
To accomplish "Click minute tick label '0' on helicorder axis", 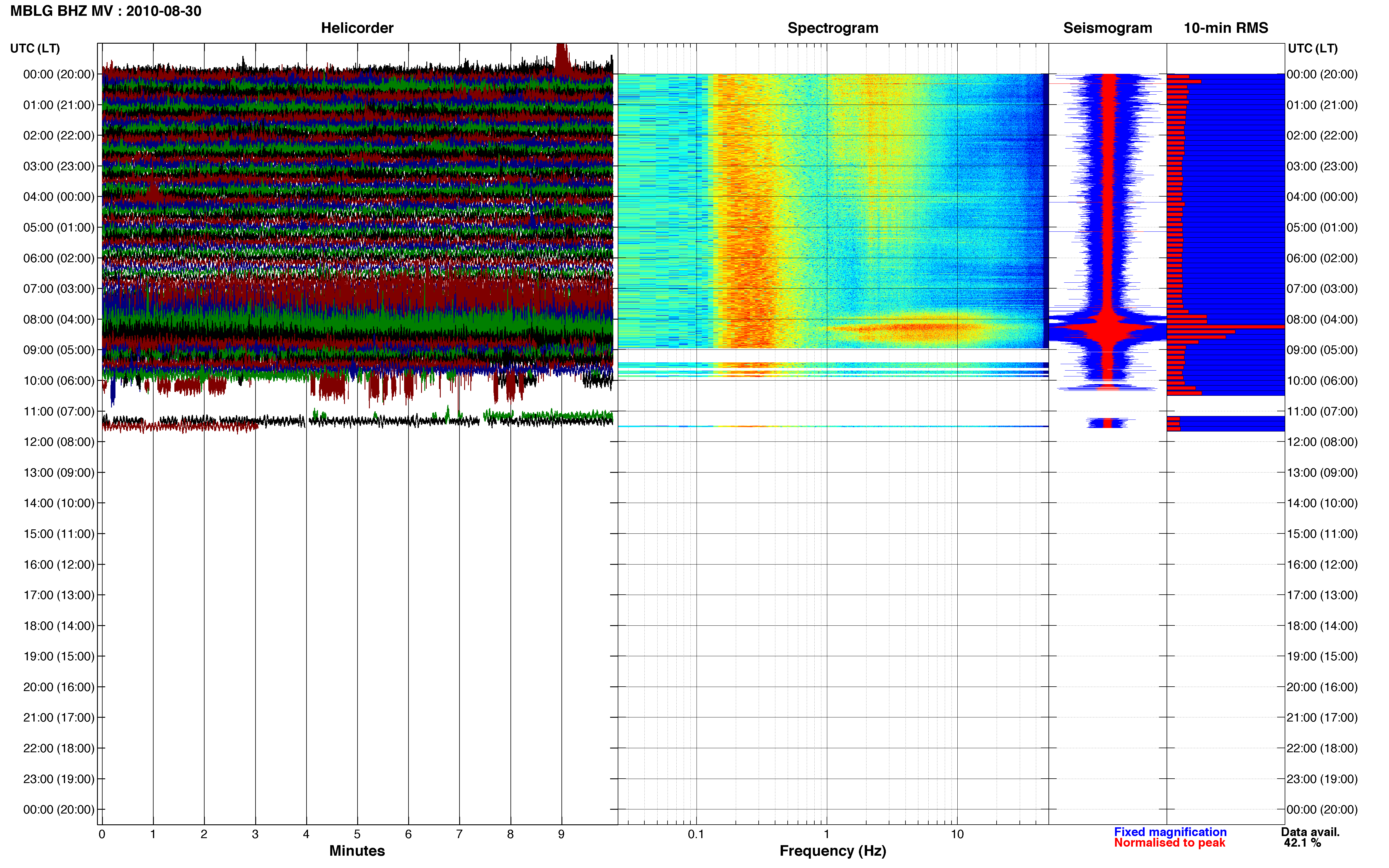I will pos(102,834).
